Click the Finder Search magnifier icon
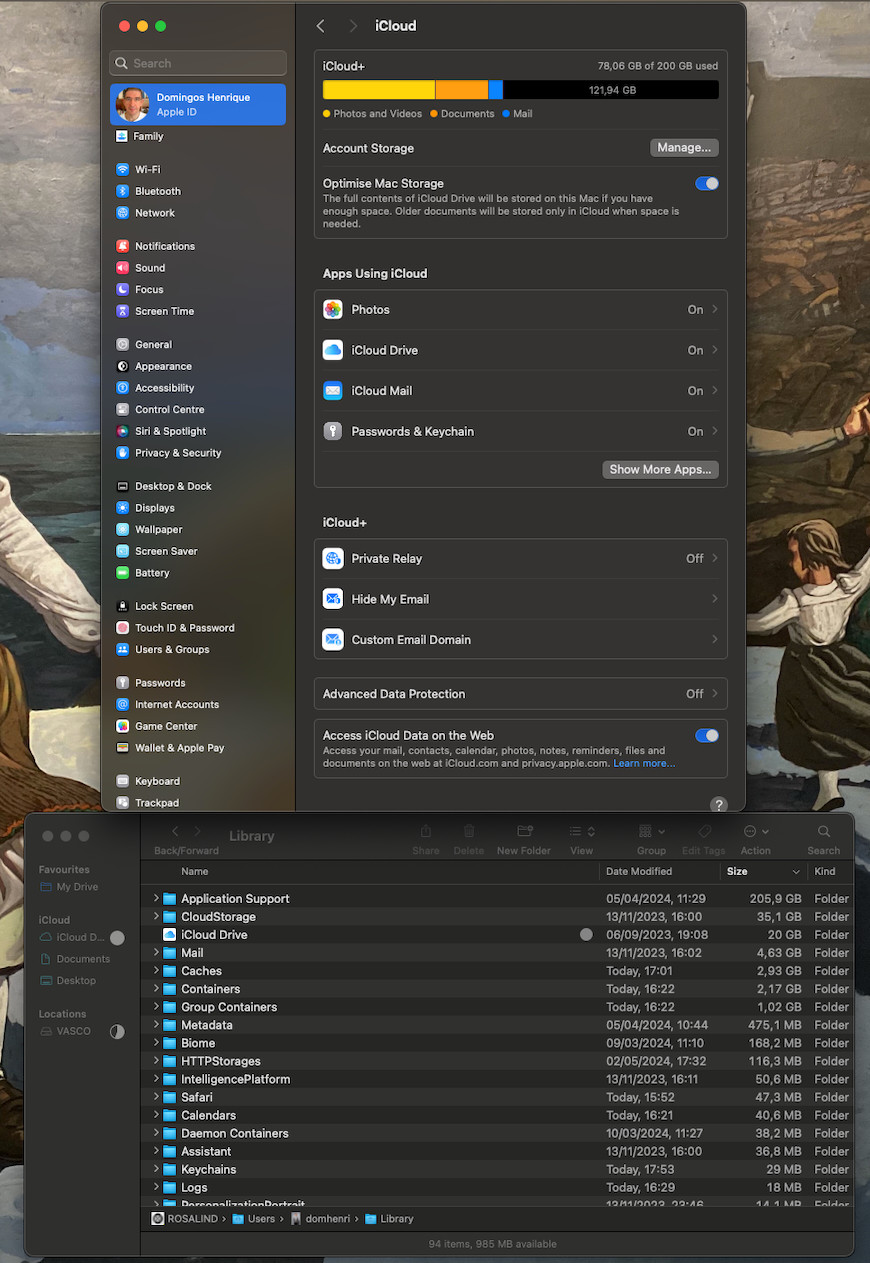The height and width of the screenshot is (1263, 870). (823, 832)
